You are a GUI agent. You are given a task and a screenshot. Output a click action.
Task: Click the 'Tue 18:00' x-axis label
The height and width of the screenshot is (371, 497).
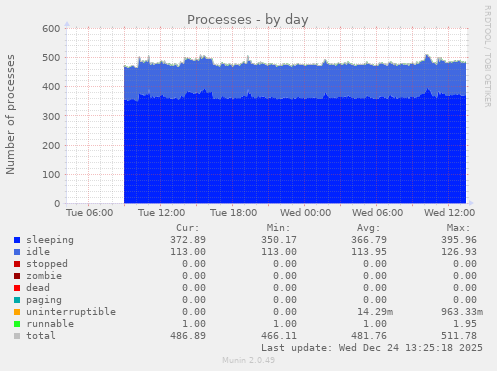[234, 213]
